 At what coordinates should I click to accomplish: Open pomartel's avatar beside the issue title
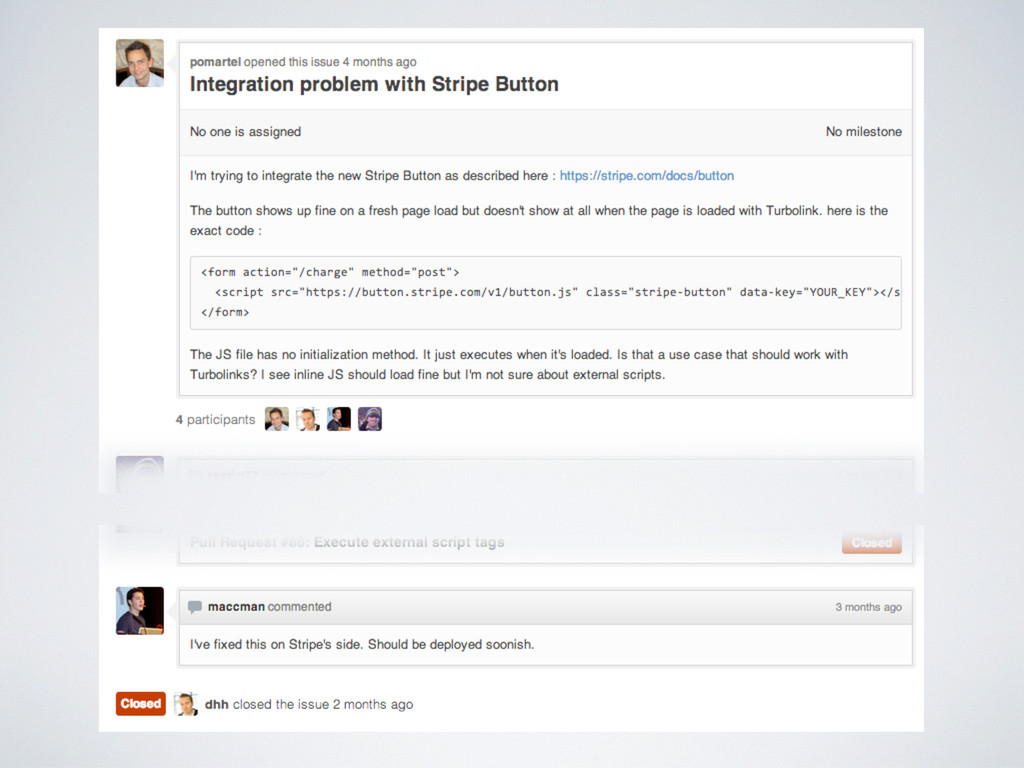(x=140, y=63)
